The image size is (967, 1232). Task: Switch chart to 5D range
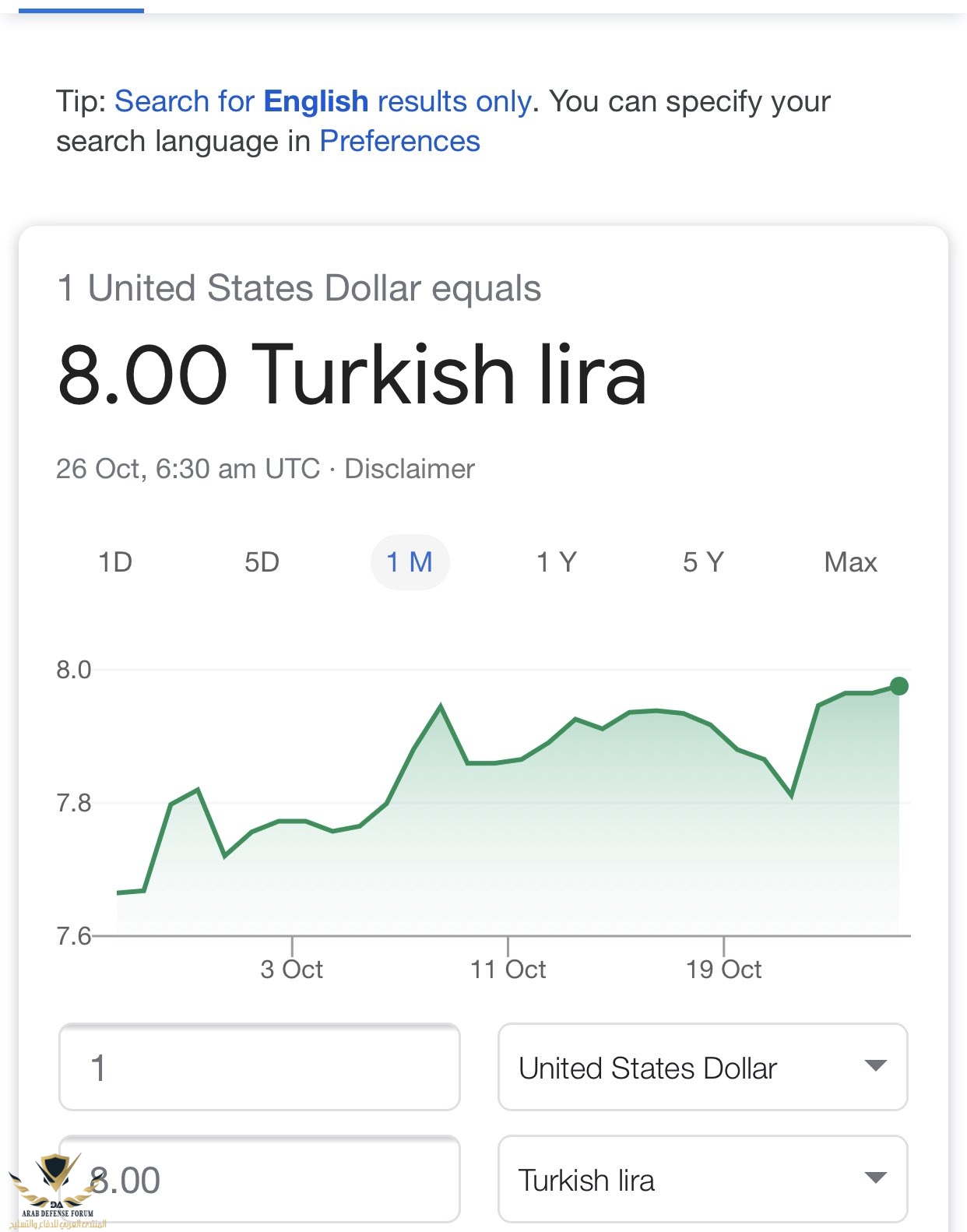point(262,562)
